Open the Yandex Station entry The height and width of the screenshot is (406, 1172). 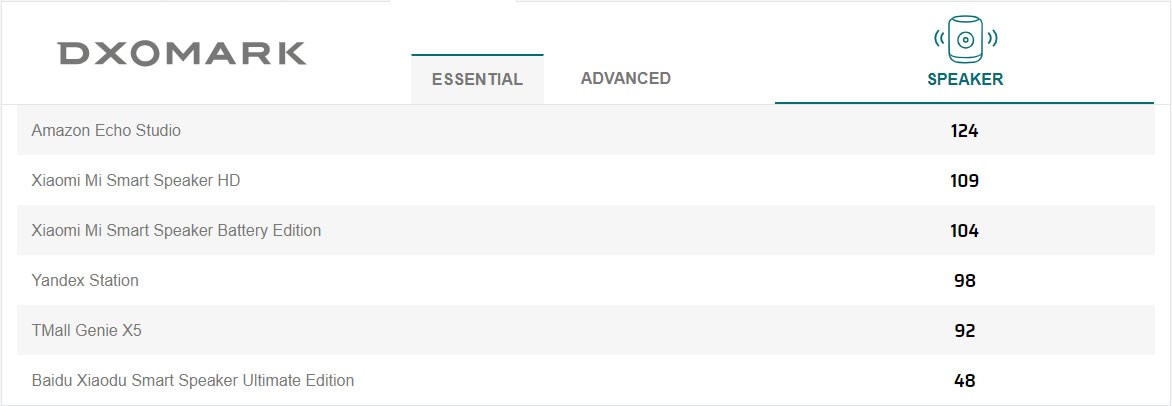click(x=85, y=280)
